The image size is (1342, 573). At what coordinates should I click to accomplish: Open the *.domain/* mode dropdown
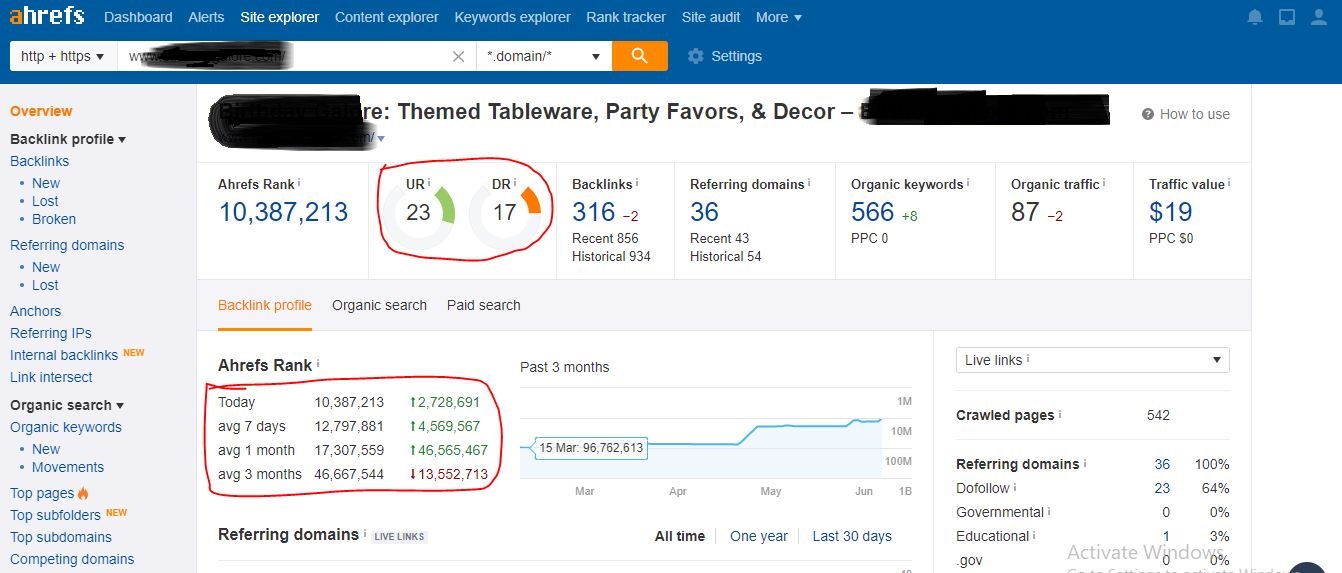pos(543,57)
